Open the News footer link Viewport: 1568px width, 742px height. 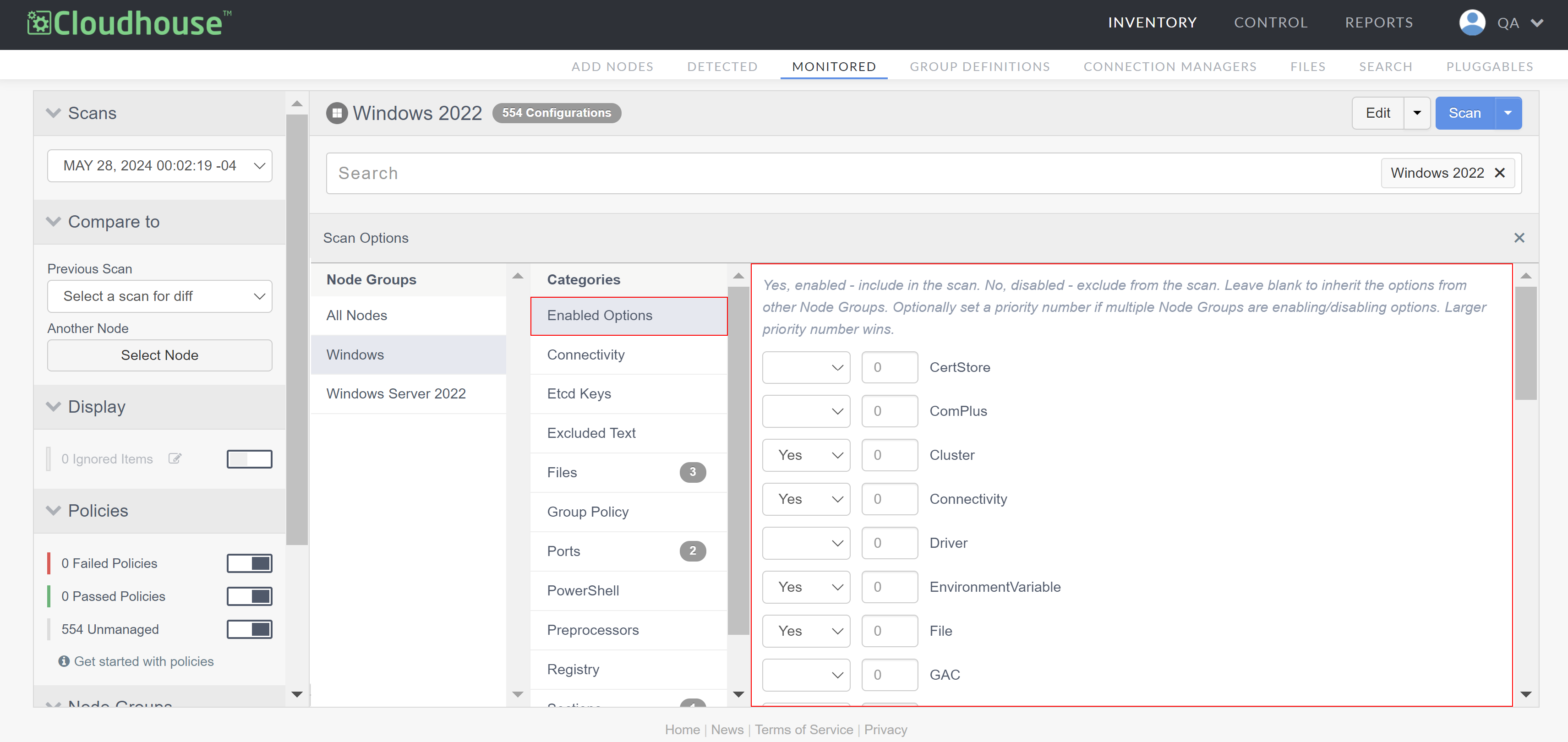[x=727, y=729]
